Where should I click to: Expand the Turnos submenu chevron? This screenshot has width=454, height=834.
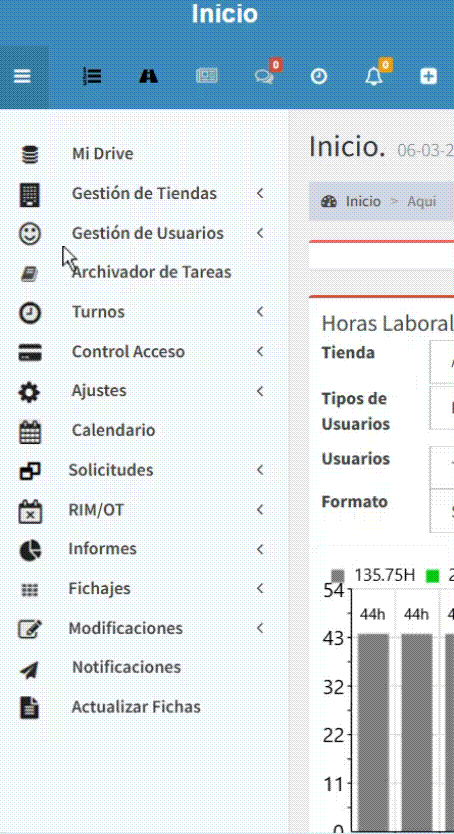(x=260, y=312)
